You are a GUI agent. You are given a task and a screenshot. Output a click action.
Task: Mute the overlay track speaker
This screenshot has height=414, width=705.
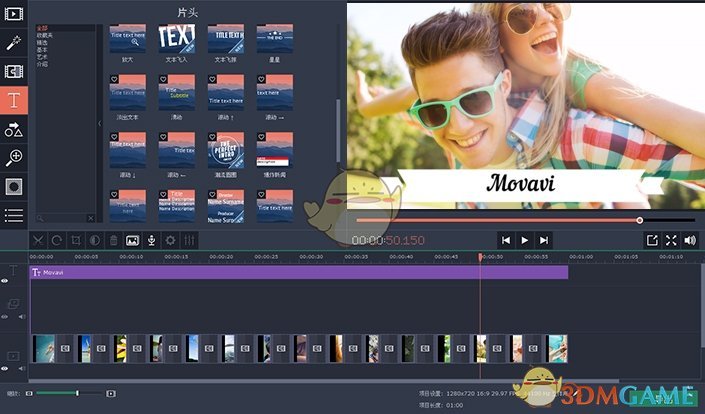21,317
